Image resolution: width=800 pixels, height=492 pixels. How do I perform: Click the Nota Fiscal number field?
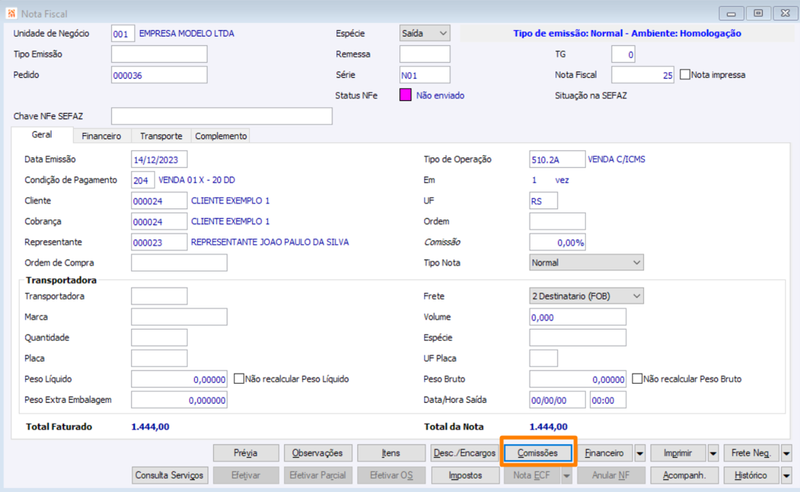click(643, 75)
